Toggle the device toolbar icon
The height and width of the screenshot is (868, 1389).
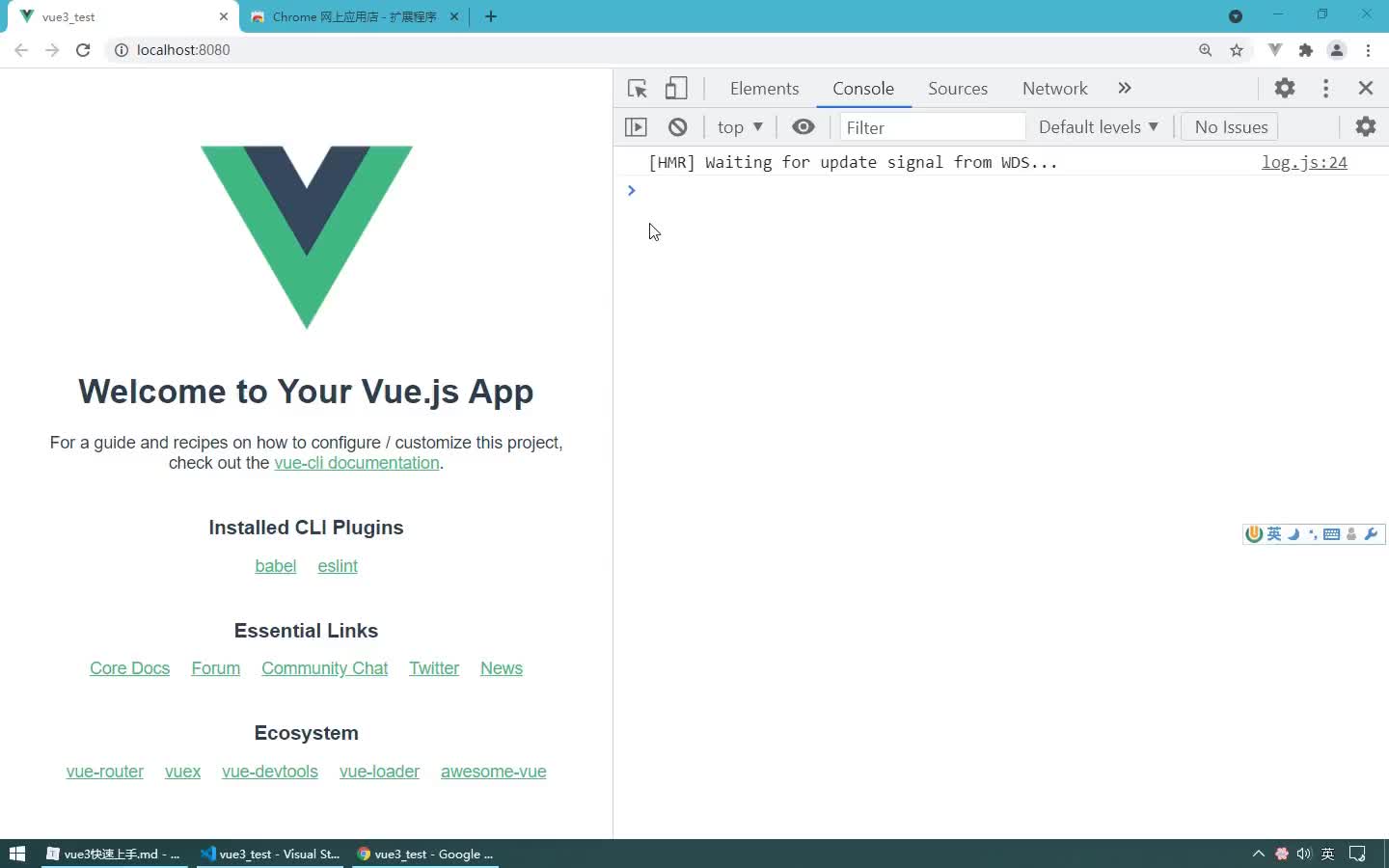tap(676, 89)
